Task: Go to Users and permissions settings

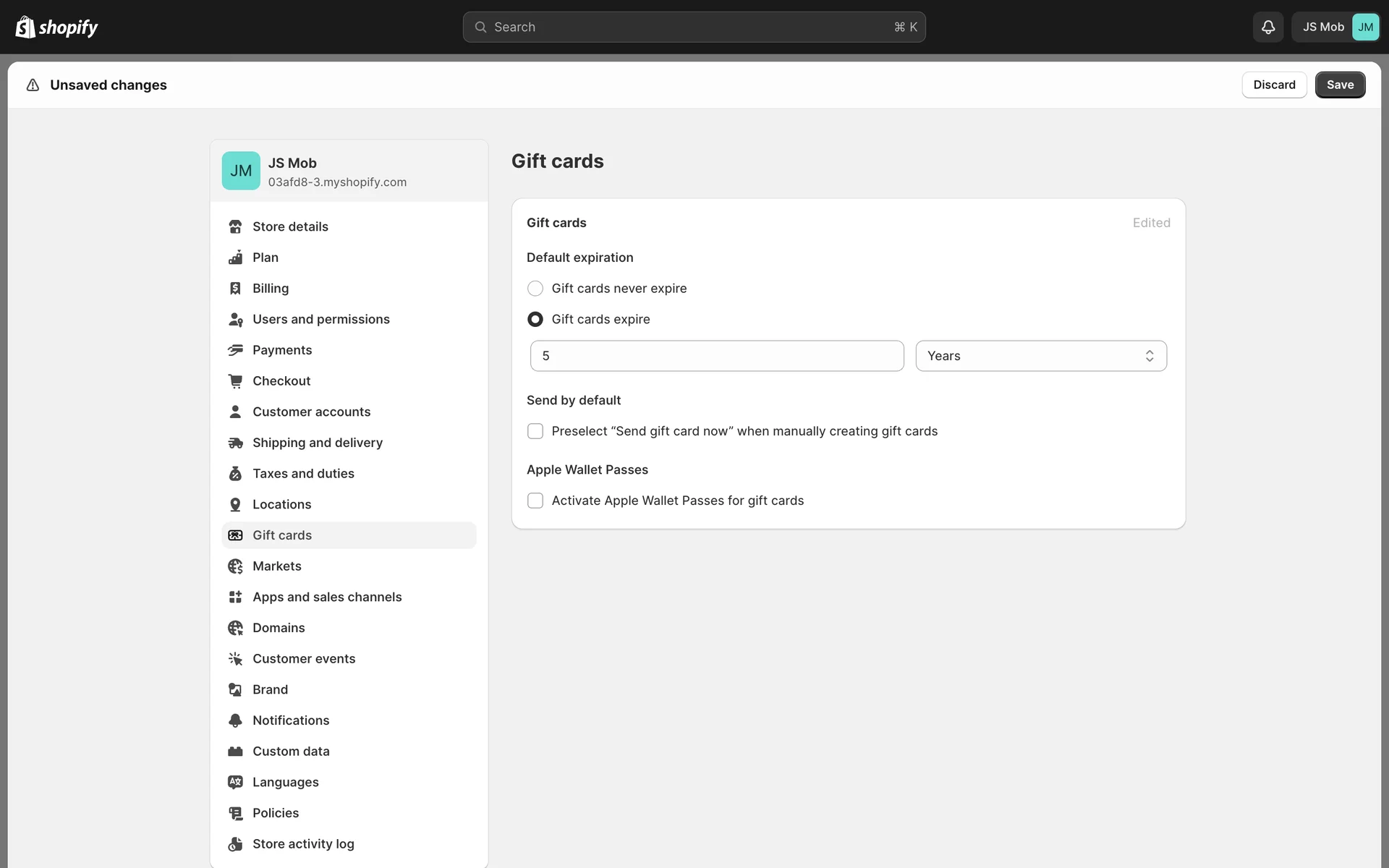Action: (x=320, y=319)
